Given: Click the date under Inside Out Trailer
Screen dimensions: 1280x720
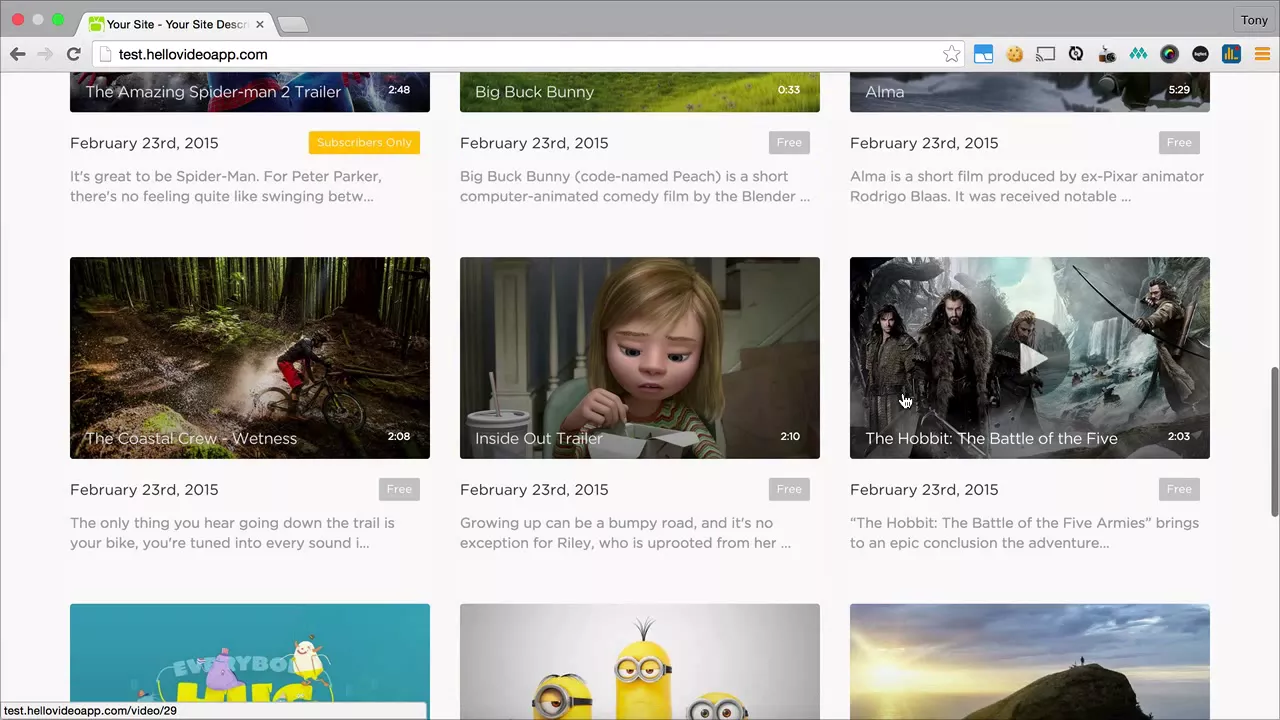Looking at the screenshot, I should tap(534, 490).
